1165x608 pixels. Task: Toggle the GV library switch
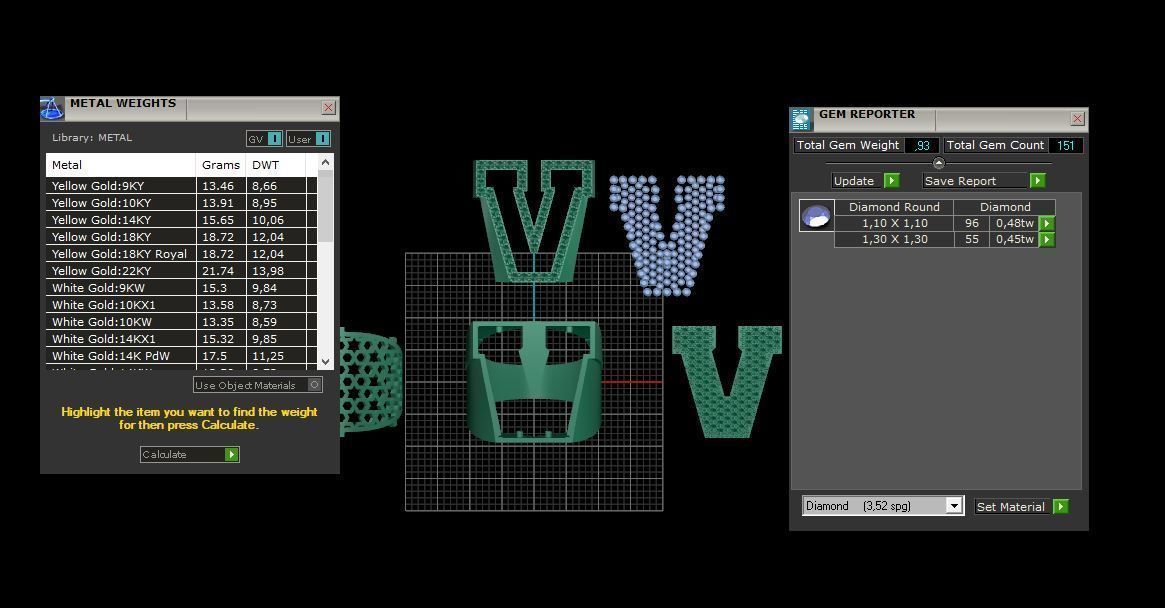click(x=274, y=138)
